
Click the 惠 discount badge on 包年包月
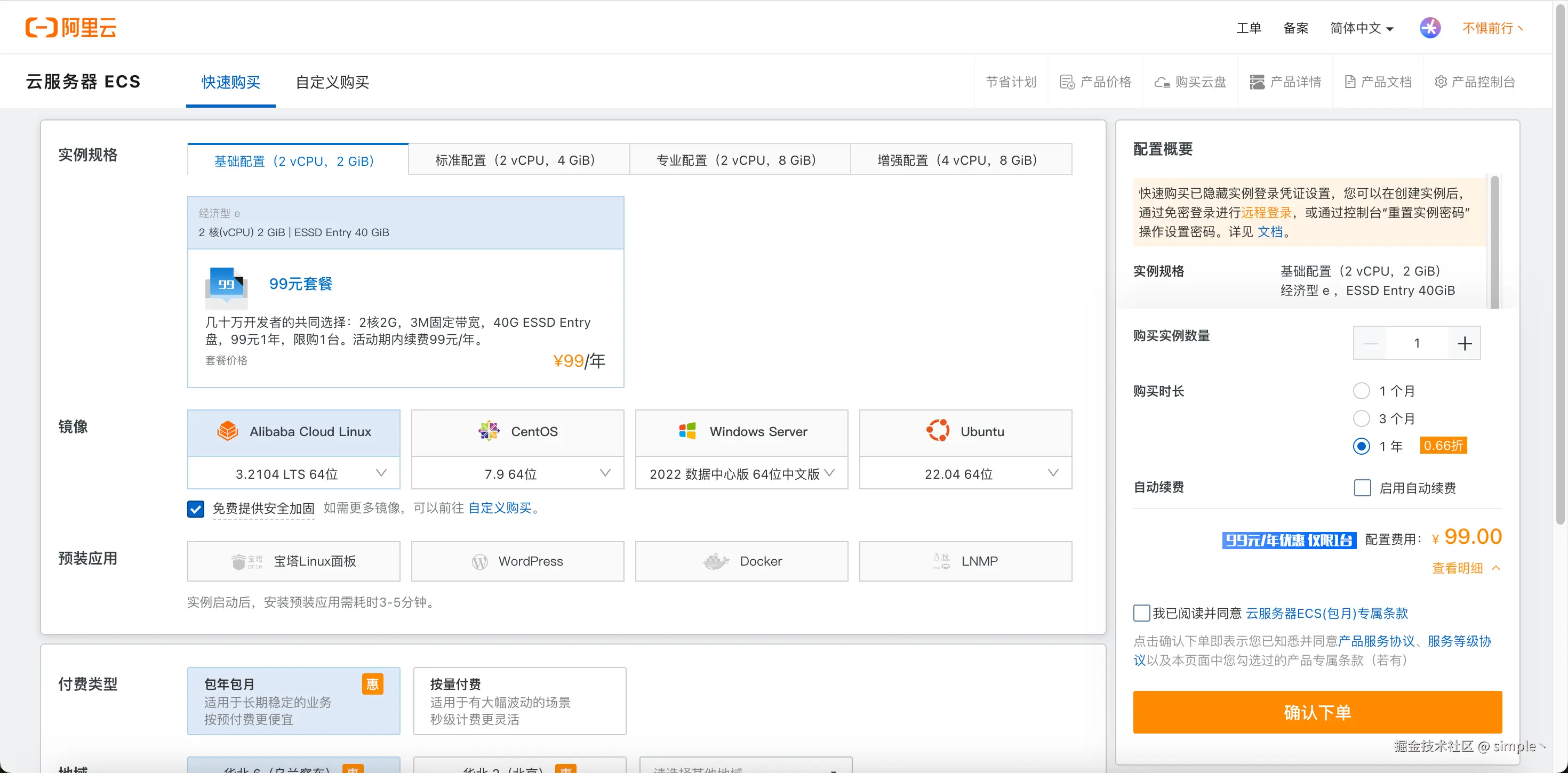point(372,684)
